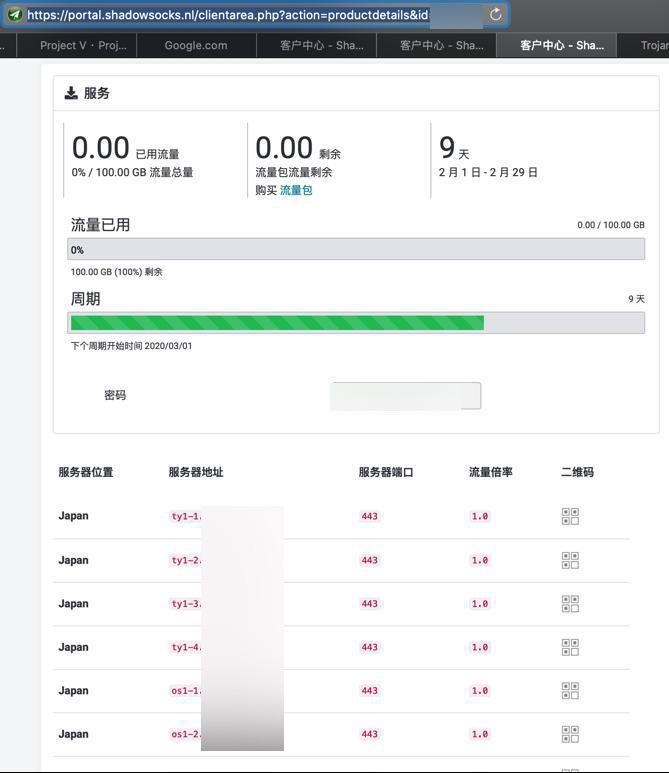Click rate 1.0 in os1-1 row
The image size is (669, 773).
tap(480, 691)
